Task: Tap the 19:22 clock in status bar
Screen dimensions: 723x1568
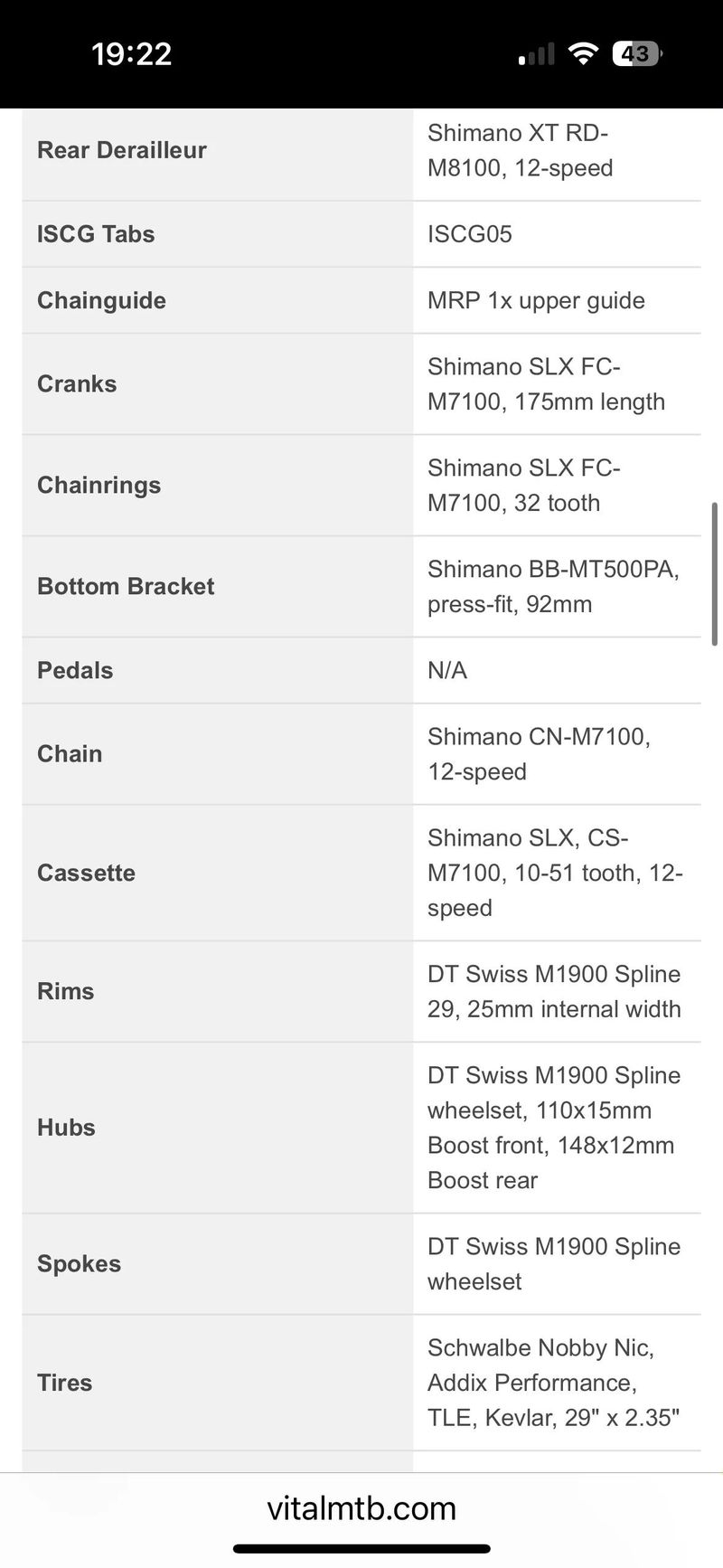Action: tap(132, 54)
